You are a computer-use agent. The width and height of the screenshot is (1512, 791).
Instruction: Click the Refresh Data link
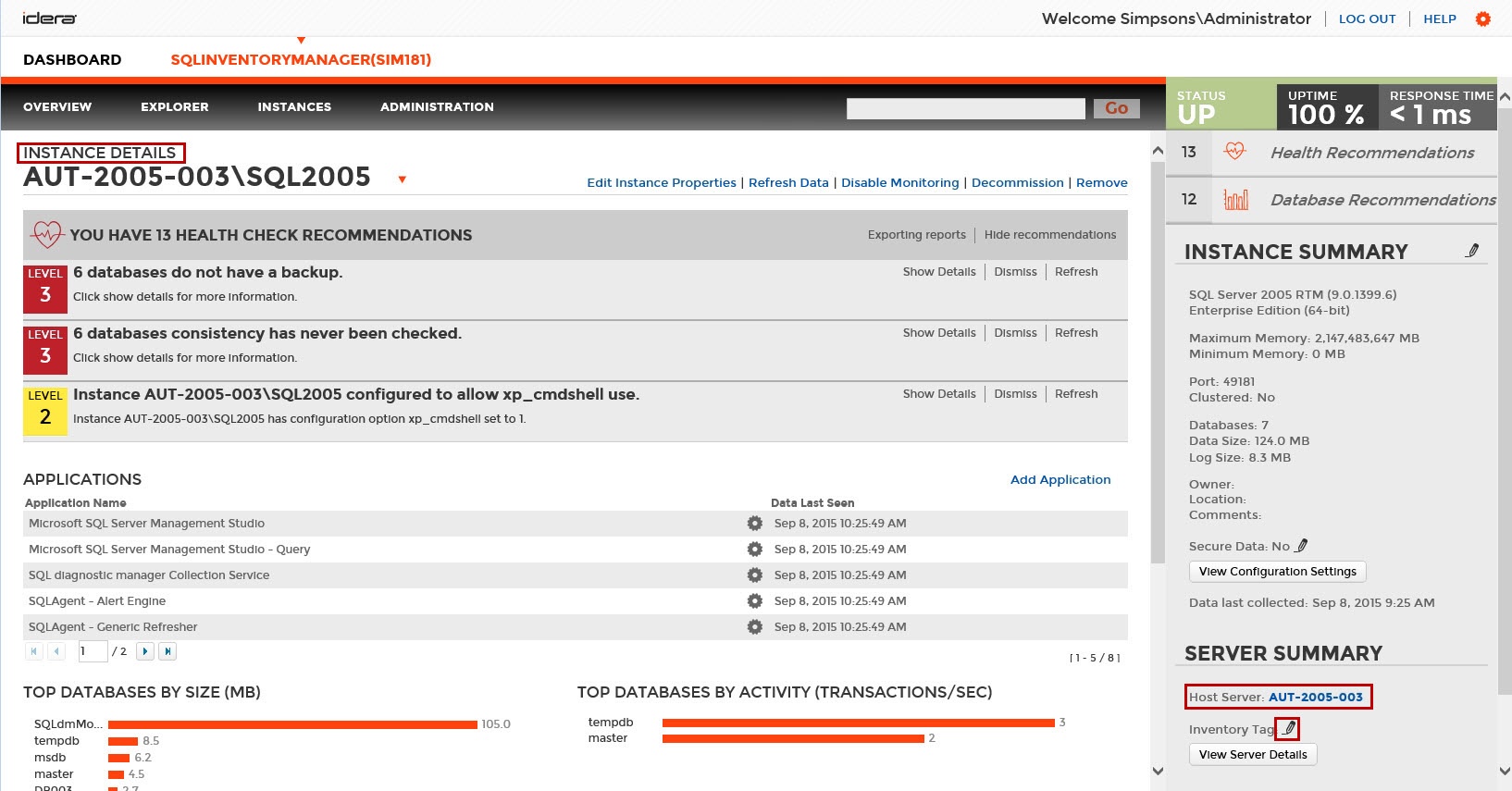(788, 183)
